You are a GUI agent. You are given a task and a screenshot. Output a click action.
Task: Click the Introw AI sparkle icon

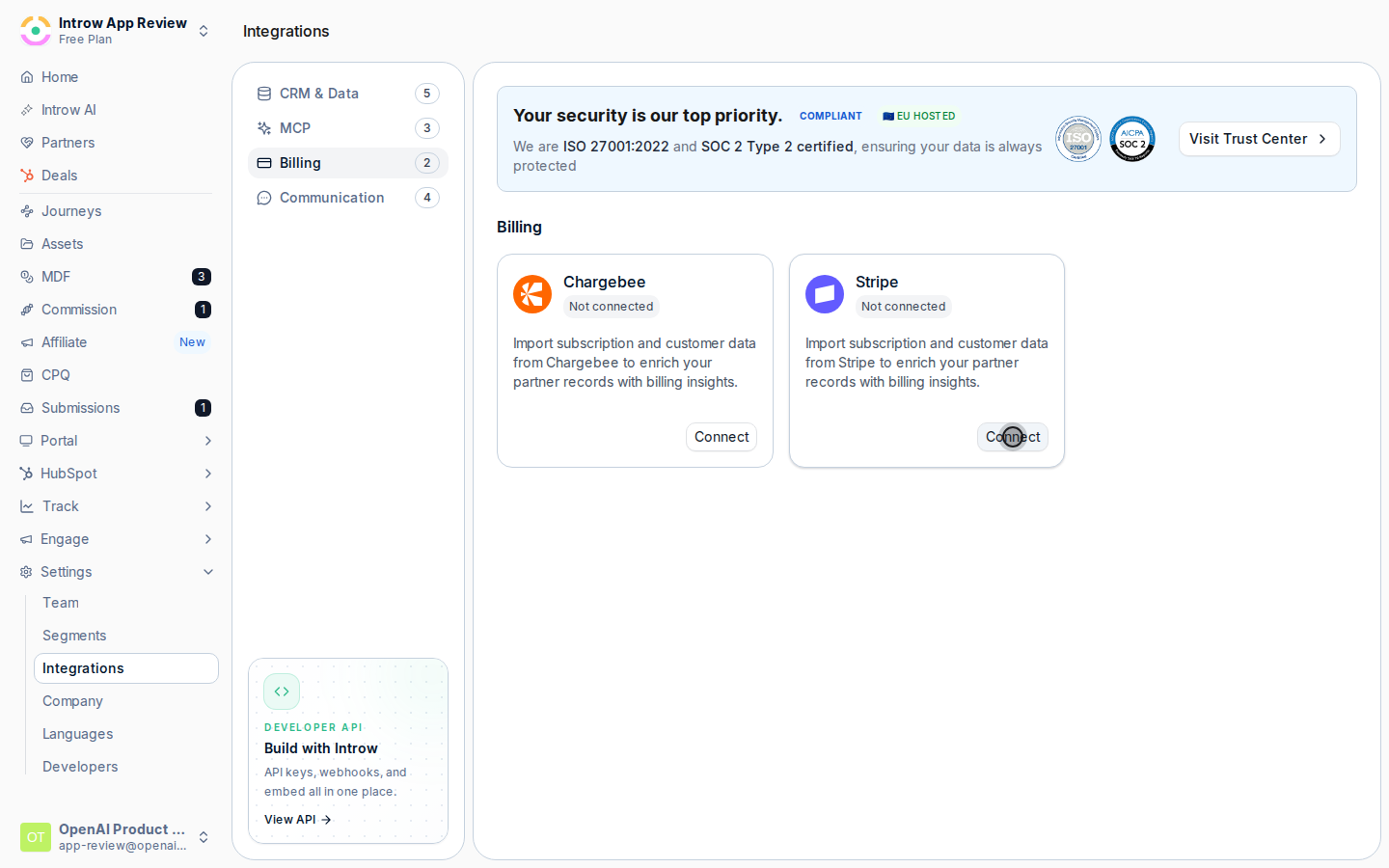coord(27,110)
